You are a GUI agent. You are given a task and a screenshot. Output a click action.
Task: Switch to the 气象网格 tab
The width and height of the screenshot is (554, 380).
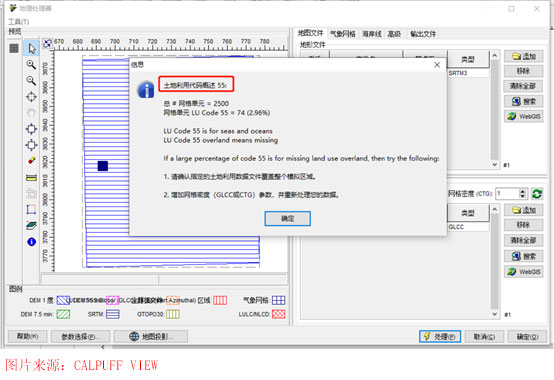(x=343, y=34)
